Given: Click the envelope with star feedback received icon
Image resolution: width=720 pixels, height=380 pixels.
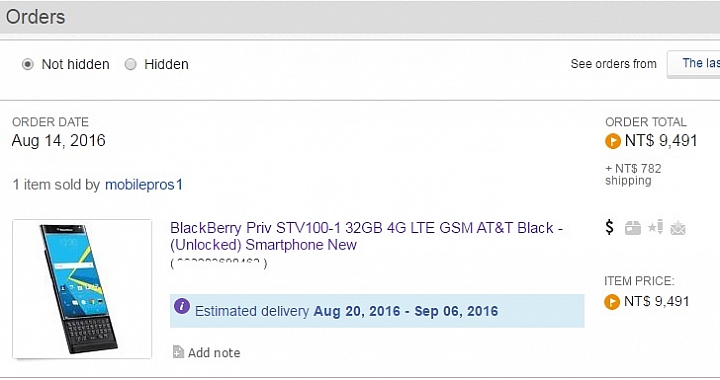Looking at the screenshot, I should click(678, 228).
